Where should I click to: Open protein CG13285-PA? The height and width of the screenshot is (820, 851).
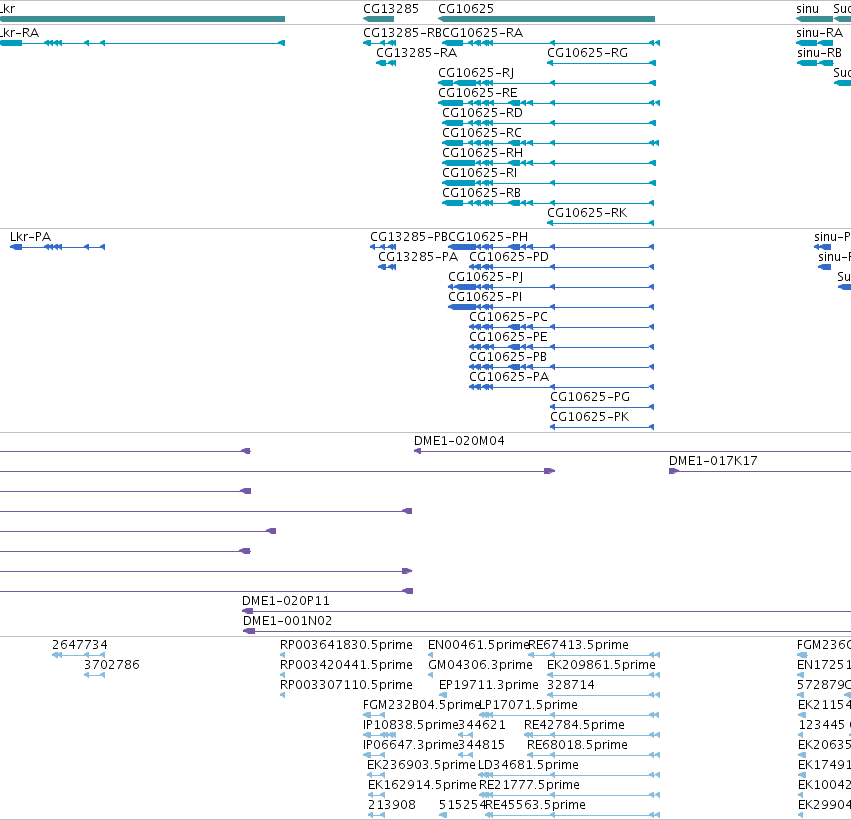pos(418,257)
